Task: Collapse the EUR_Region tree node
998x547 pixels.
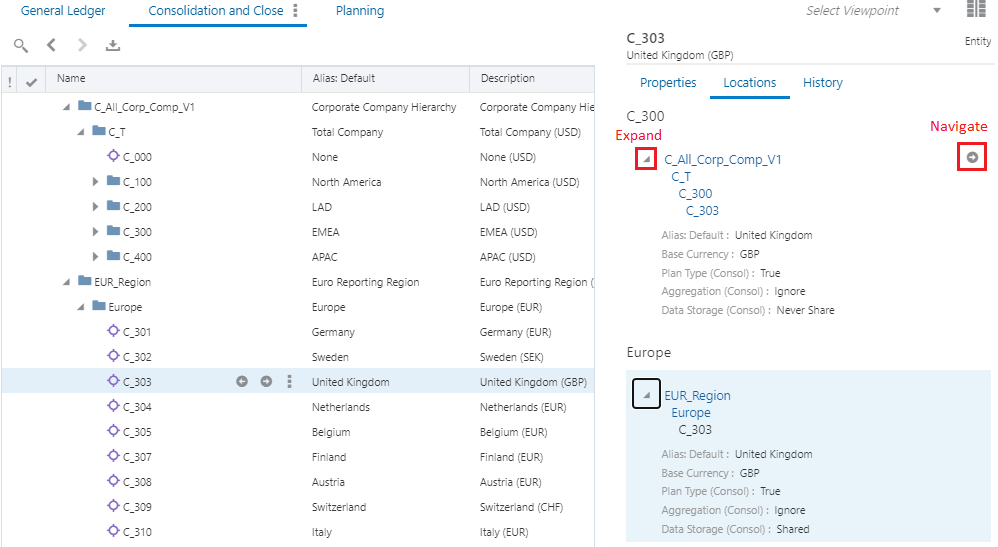Action: click(x=66, y=281)
